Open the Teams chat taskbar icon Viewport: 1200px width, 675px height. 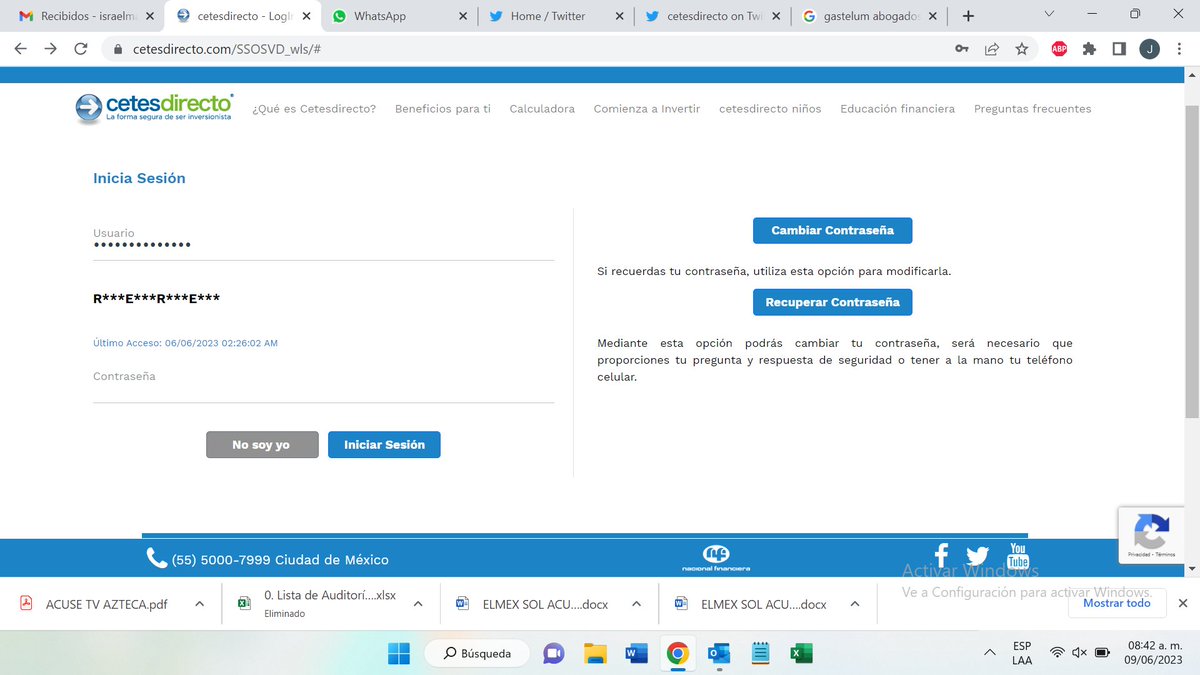coord(553,654)
